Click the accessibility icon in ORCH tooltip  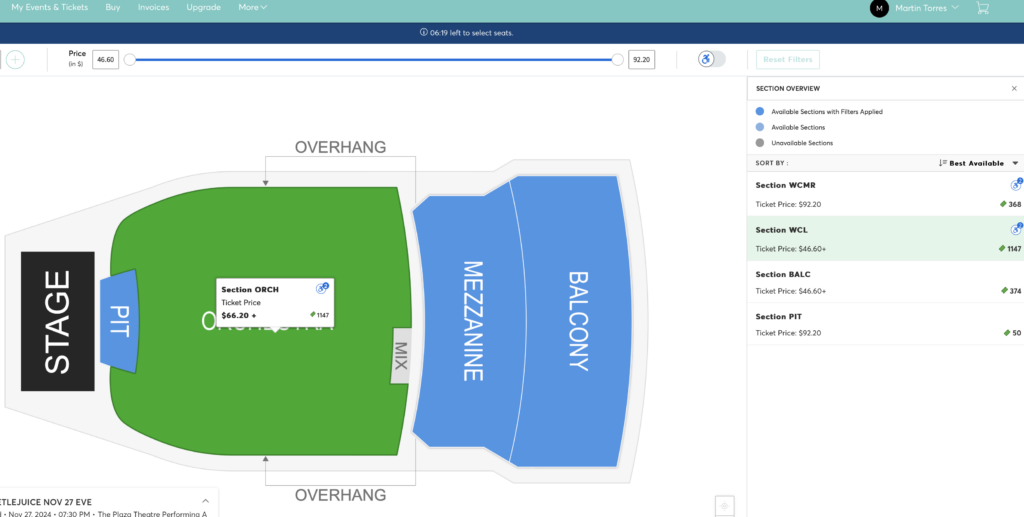[x=322, y=288]
